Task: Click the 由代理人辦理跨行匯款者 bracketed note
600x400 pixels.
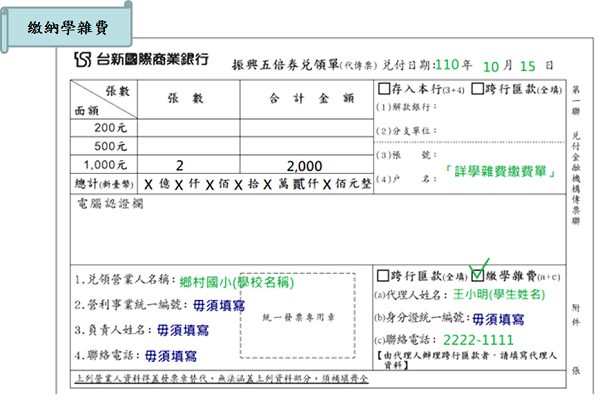Action: pyautogui.click(x=467, y=360)
